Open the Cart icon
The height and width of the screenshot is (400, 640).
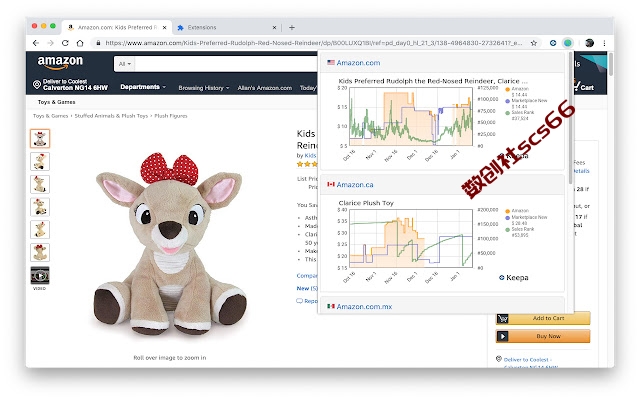(583, 85)
